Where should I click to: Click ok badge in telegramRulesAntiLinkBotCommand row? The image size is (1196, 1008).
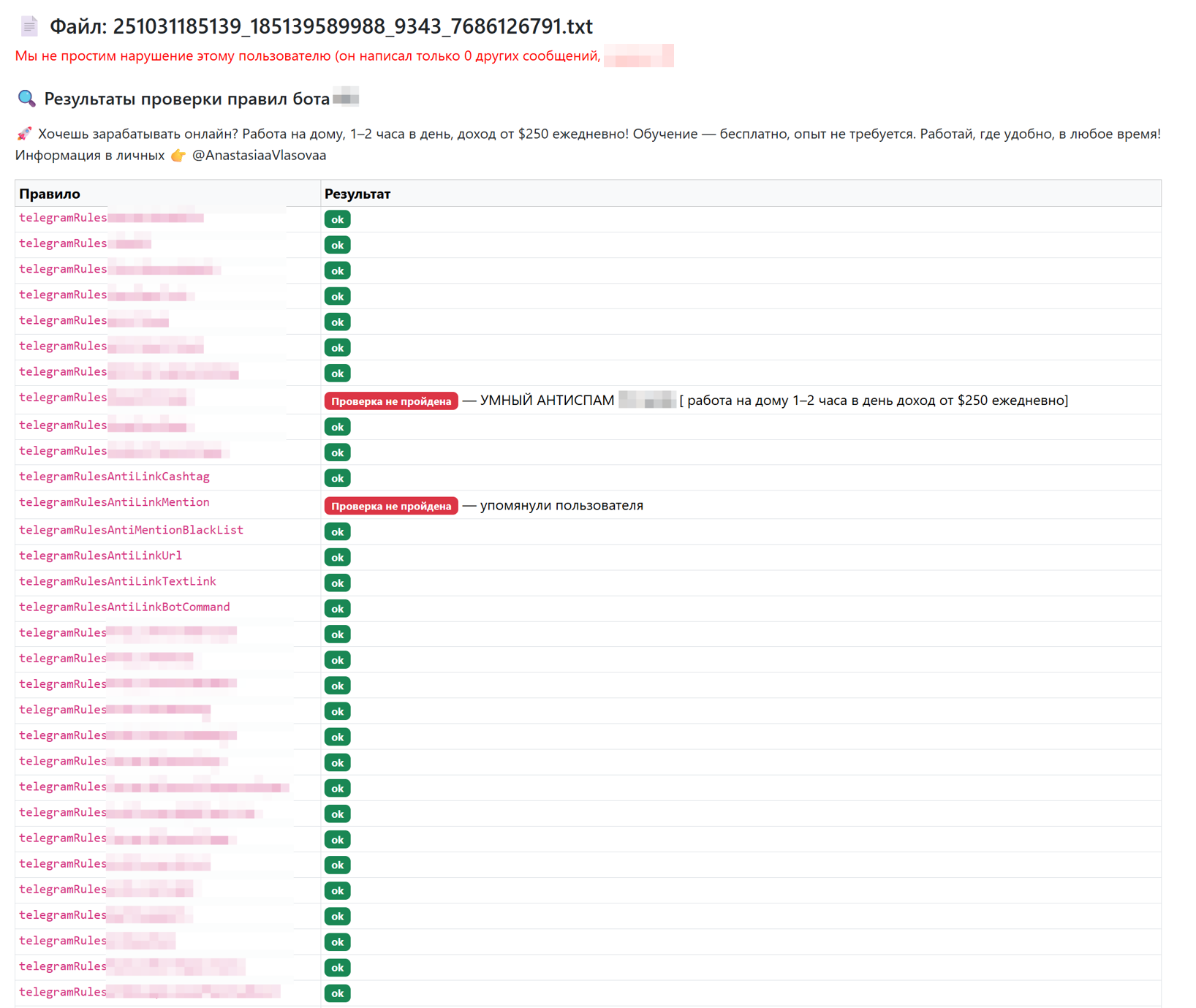click(x=337, y=608)
